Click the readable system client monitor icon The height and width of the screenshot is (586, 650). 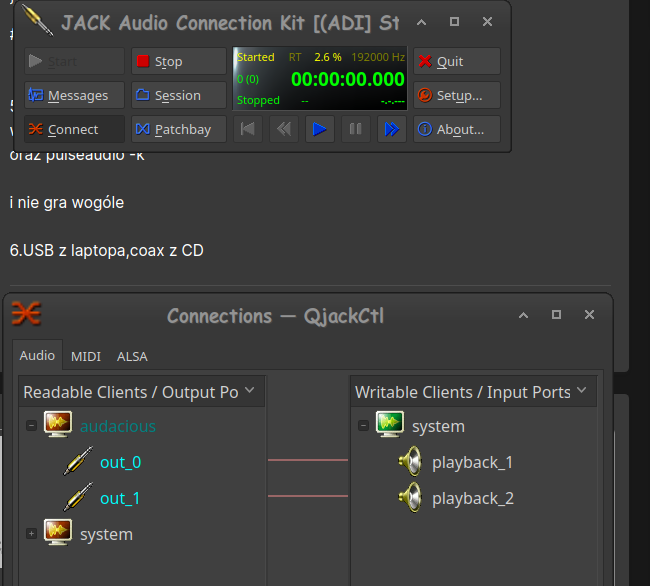point(58,533)
